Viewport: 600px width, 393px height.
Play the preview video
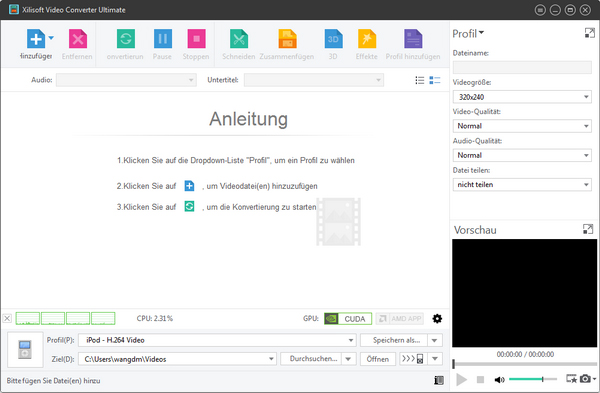(x=462, y=380)
